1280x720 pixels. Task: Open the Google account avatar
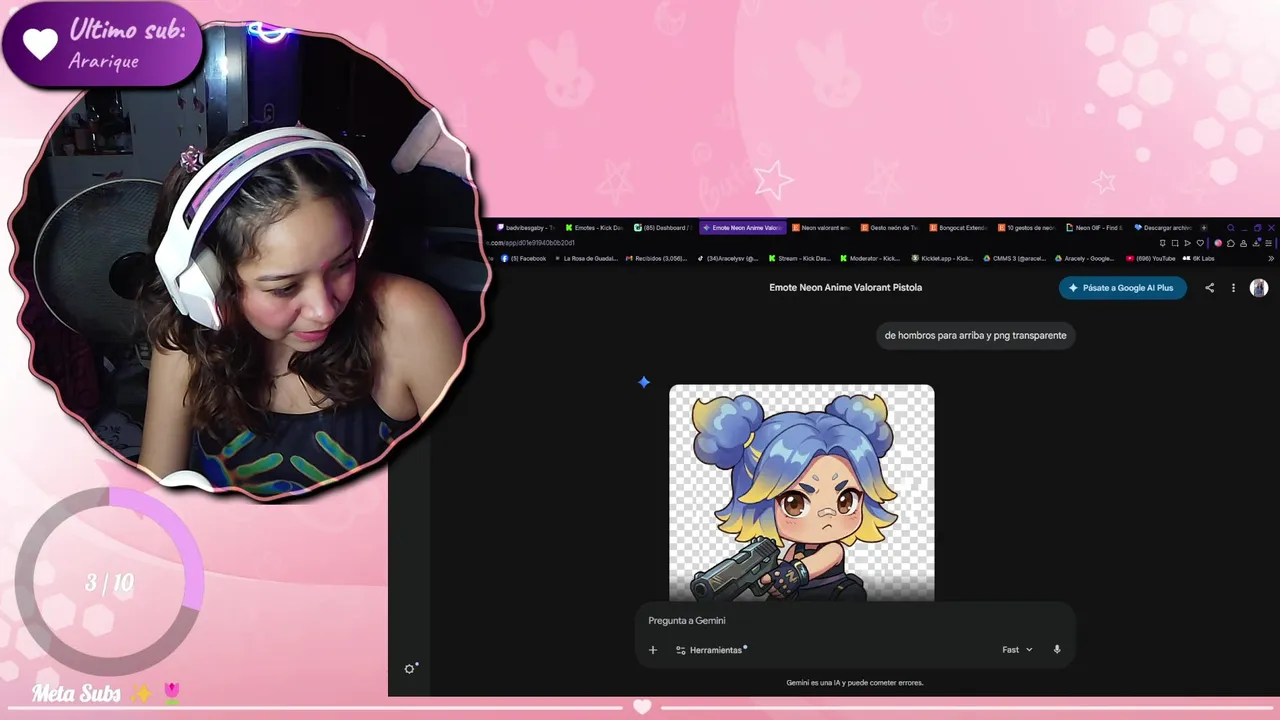pyautogui.click(x=1259, y=288)
